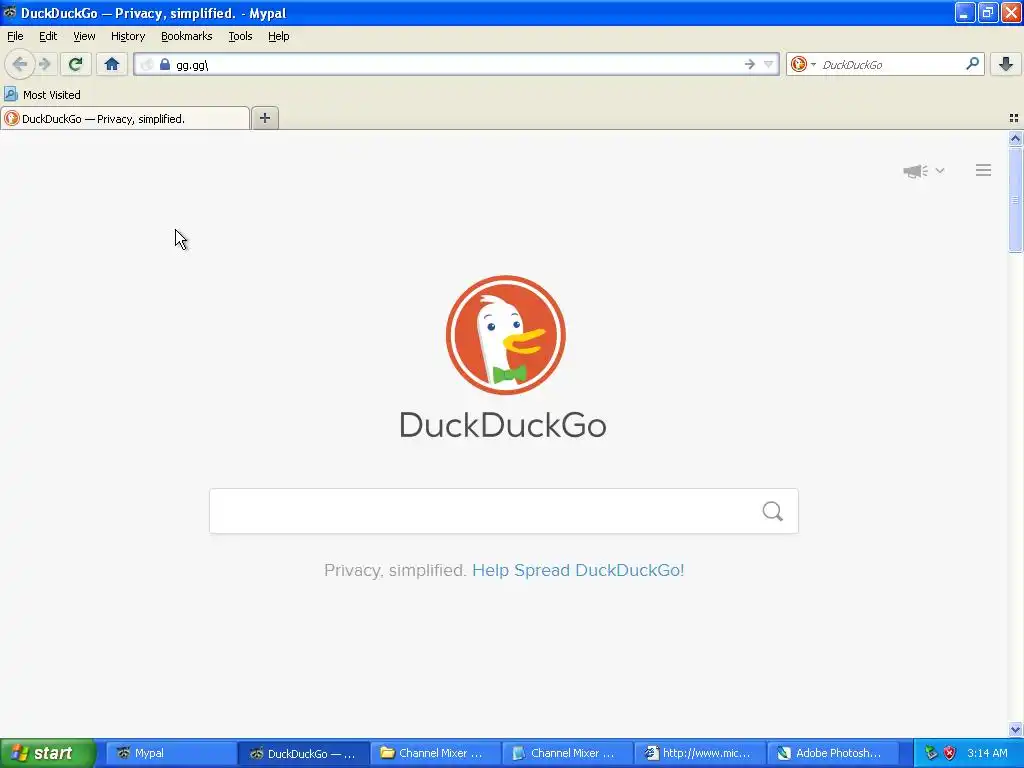Open the DuckDuckGo hamburger menu

coord(984,170)
